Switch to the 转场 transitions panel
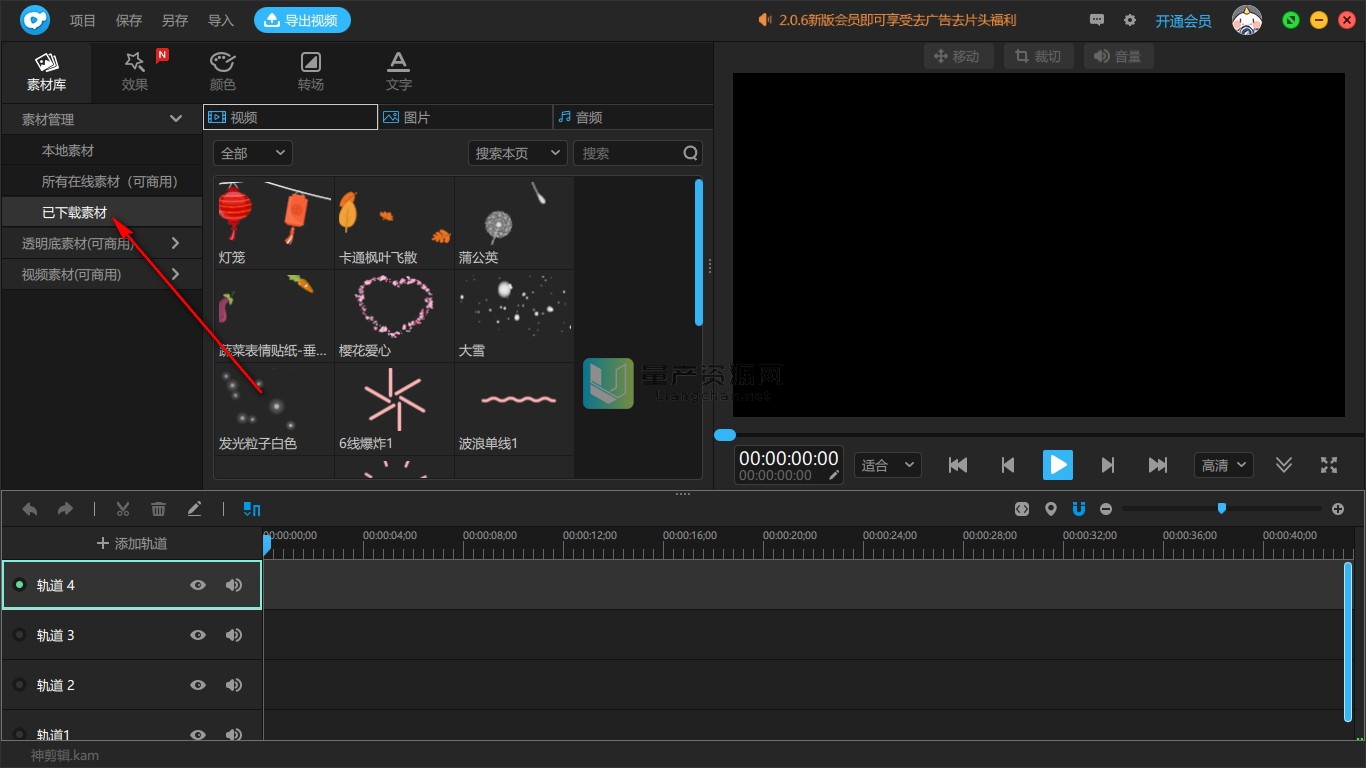The image size is (1366, 768). (x=311, y=72)
